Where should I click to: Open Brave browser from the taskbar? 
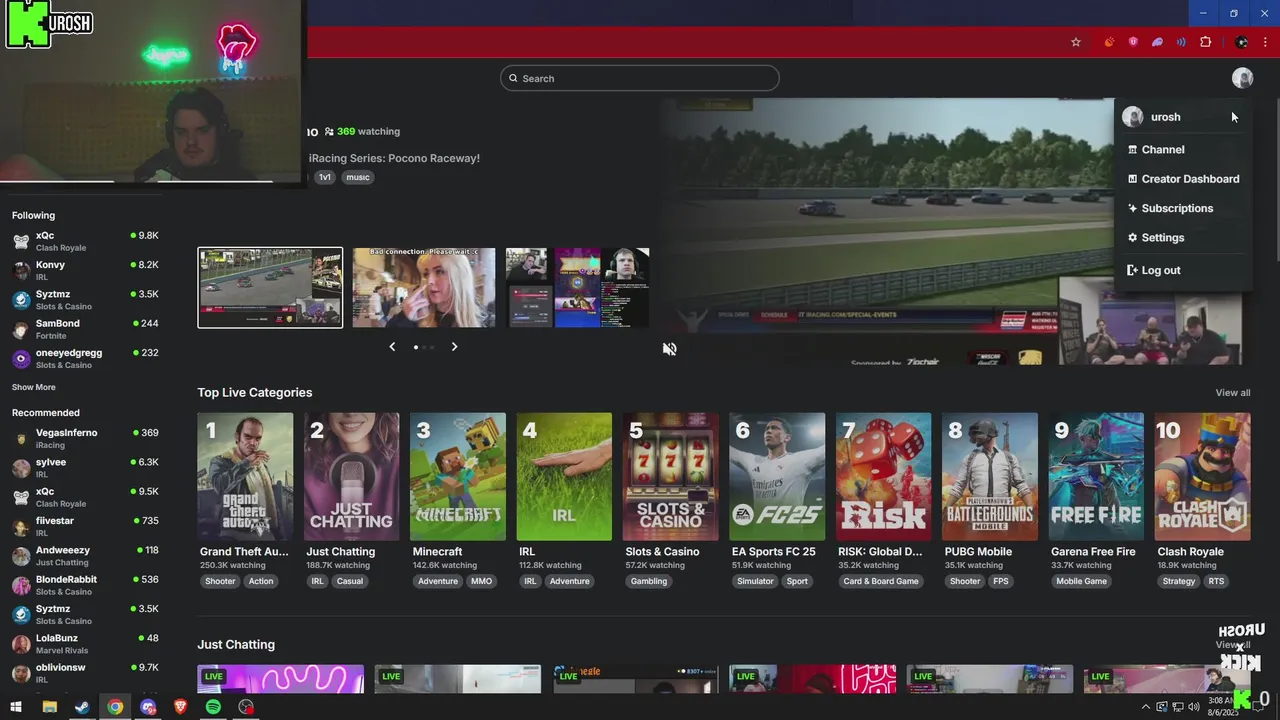pos(181,707)
